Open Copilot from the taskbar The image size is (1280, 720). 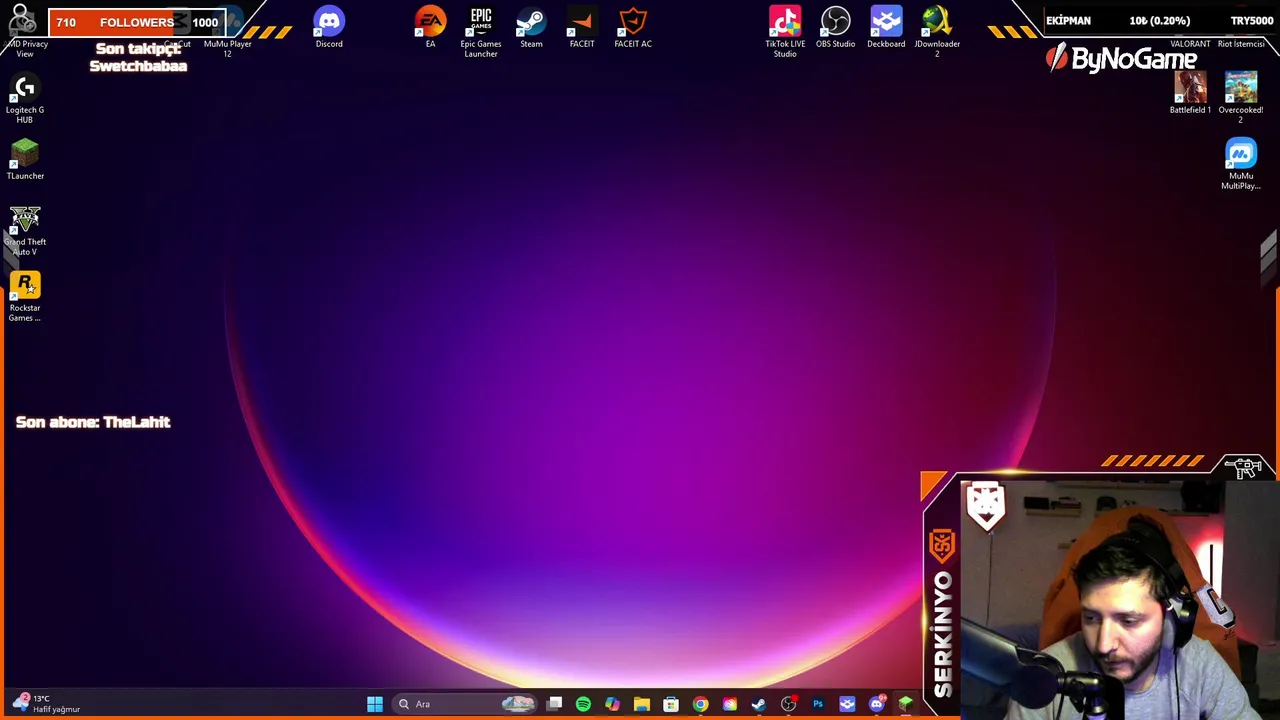coord(612,704)
